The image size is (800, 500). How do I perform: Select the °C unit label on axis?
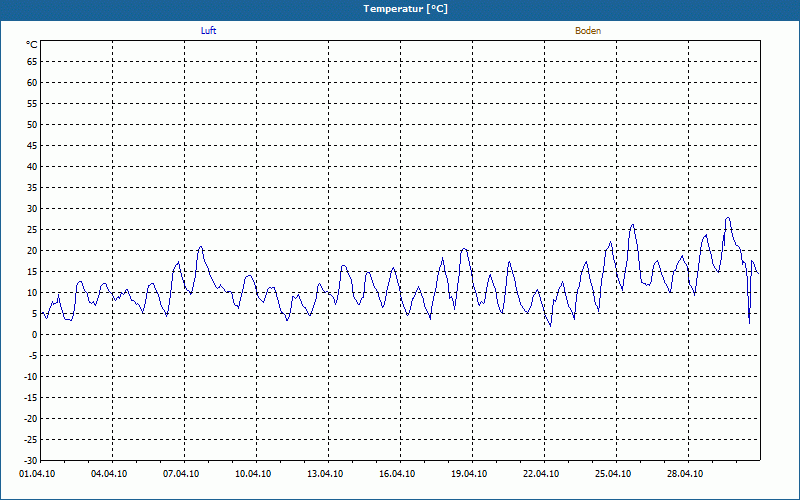[x=32, y=45]
